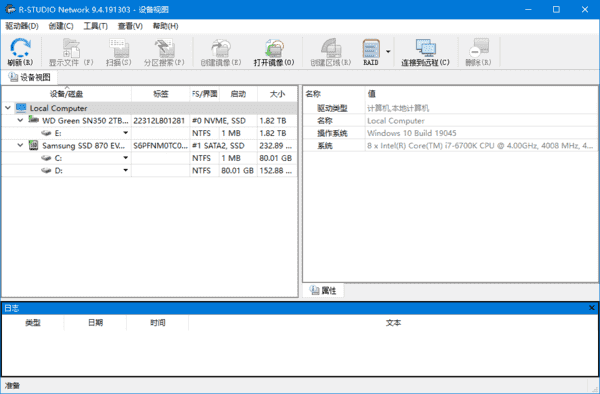
Task: Click the 文本 log column header
Action: (x=393, y=323)
